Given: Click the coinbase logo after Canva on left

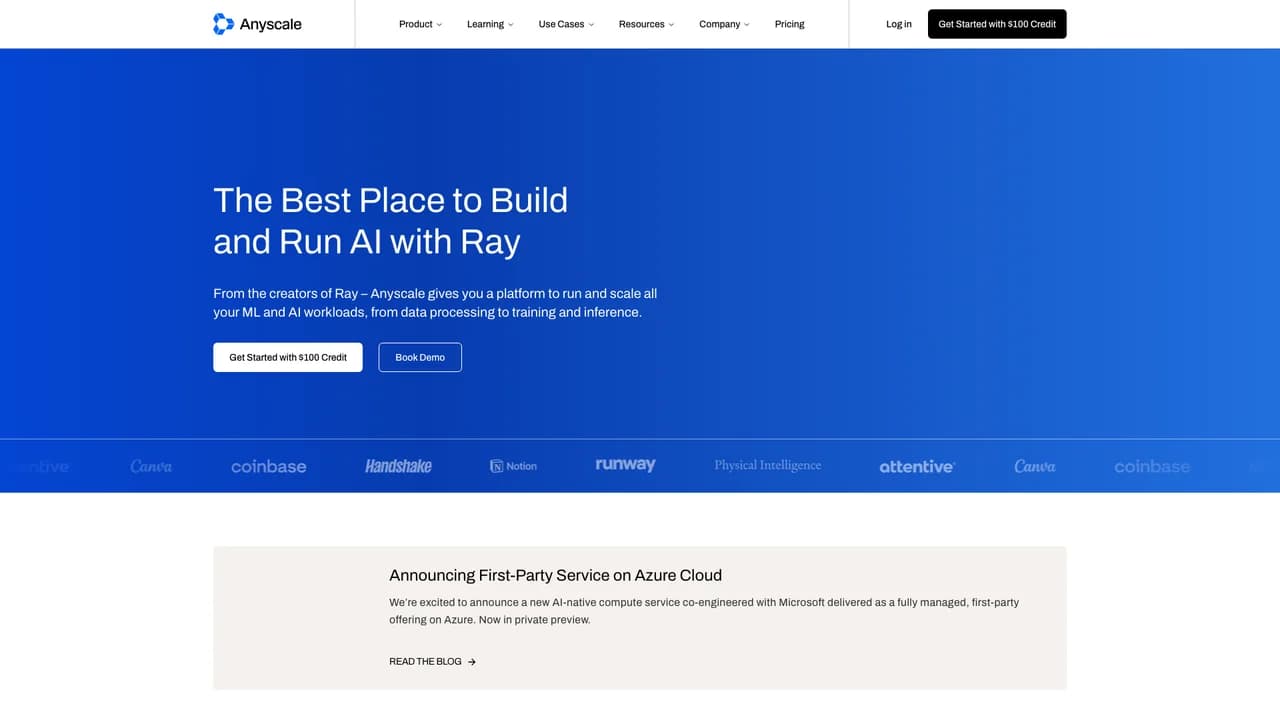Looking at the screenshot, I should click(268, 466).
